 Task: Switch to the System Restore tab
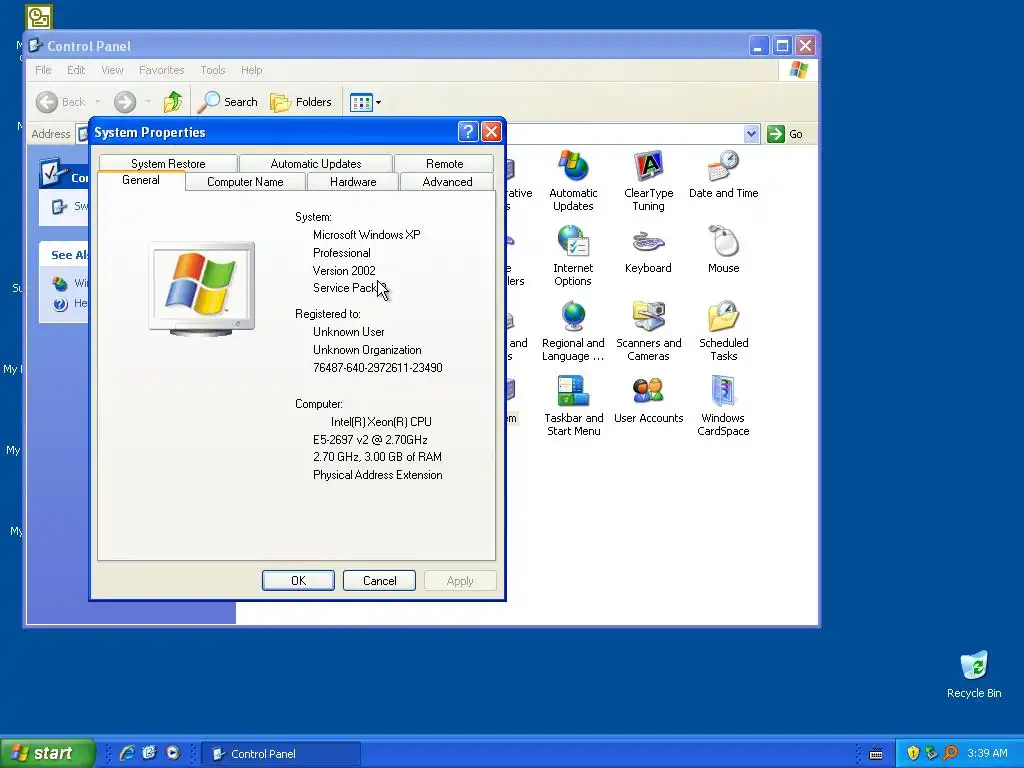click(168, 163)
